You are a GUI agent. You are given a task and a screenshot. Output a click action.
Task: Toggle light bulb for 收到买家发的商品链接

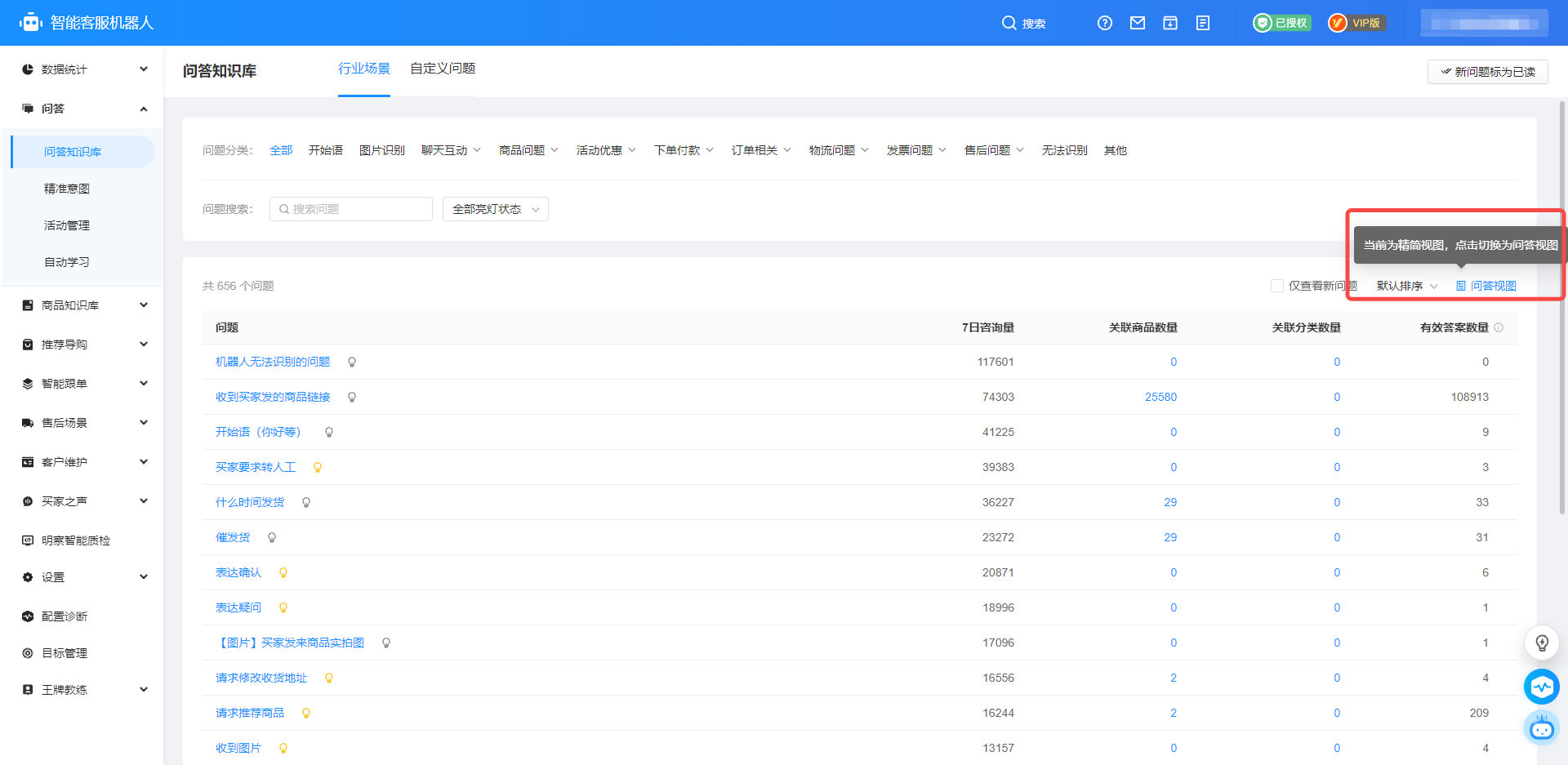(x=352, y=397)
